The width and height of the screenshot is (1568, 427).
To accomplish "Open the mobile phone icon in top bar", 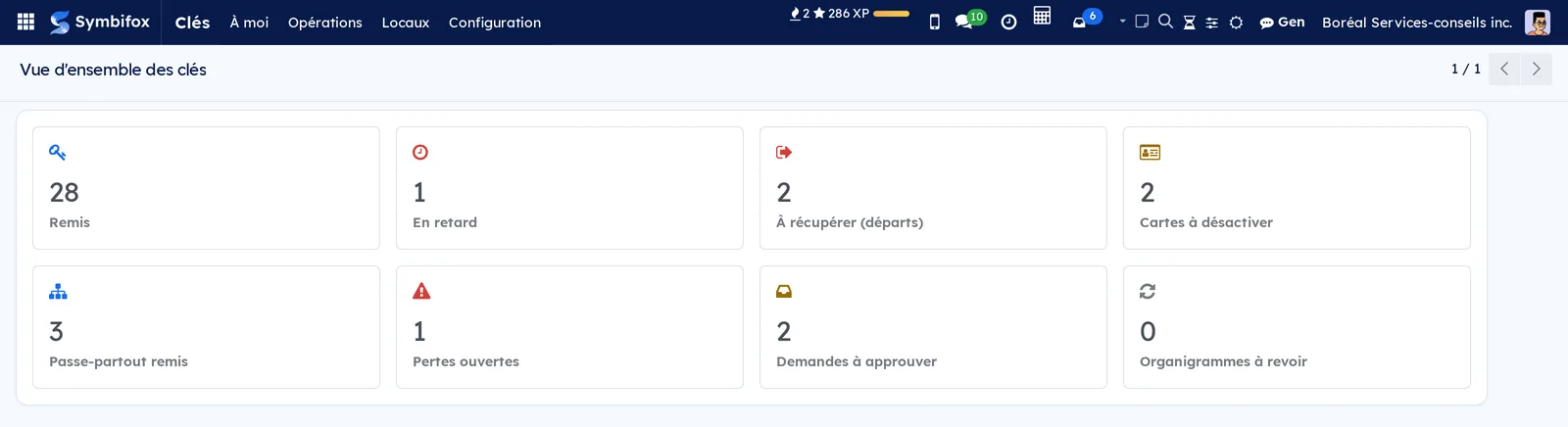I will 935,22.
